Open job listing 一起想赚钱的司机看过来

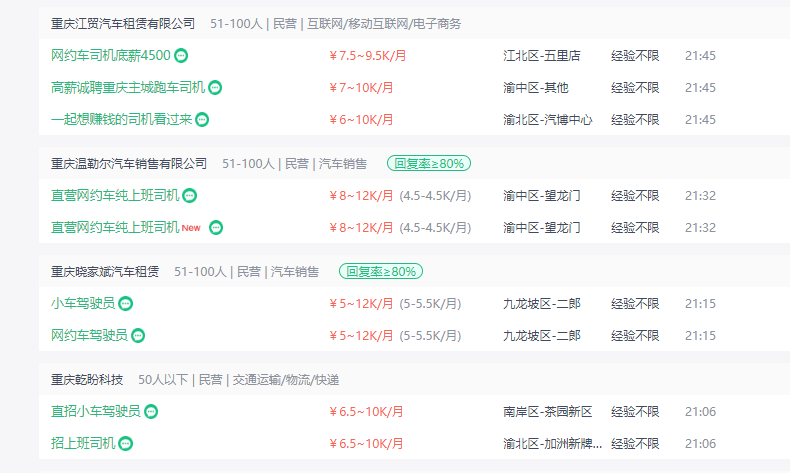tap(122, 119)
